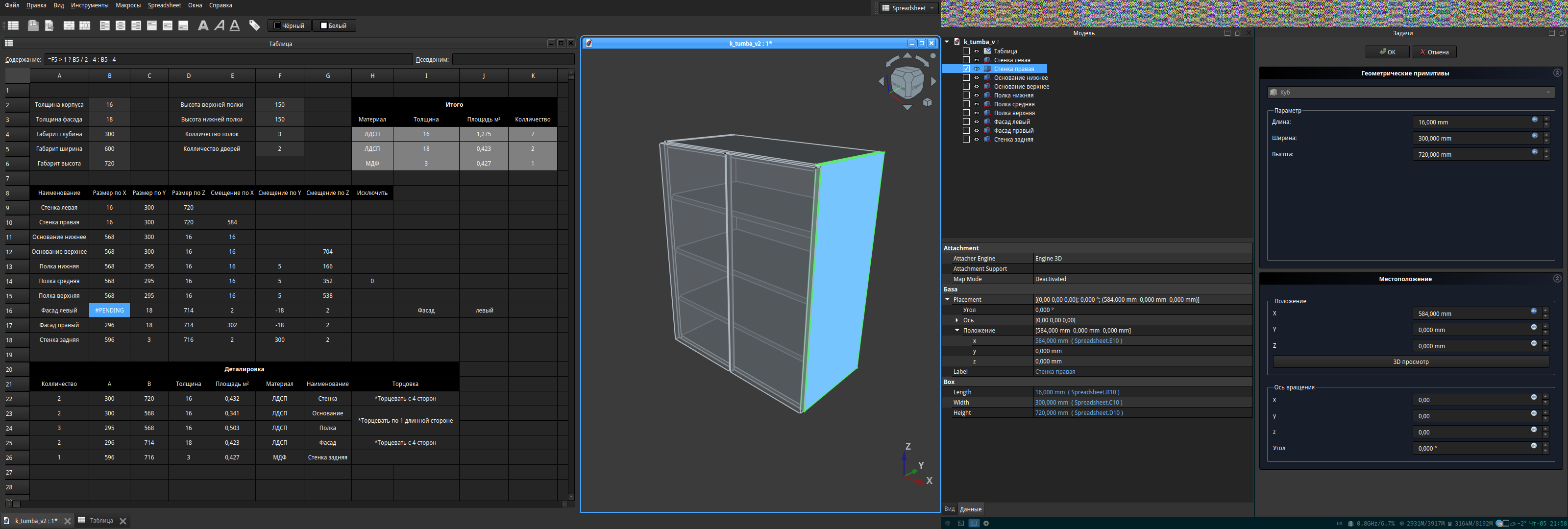
Task: Collapse the Положение property row
Action: click(957, 331)
